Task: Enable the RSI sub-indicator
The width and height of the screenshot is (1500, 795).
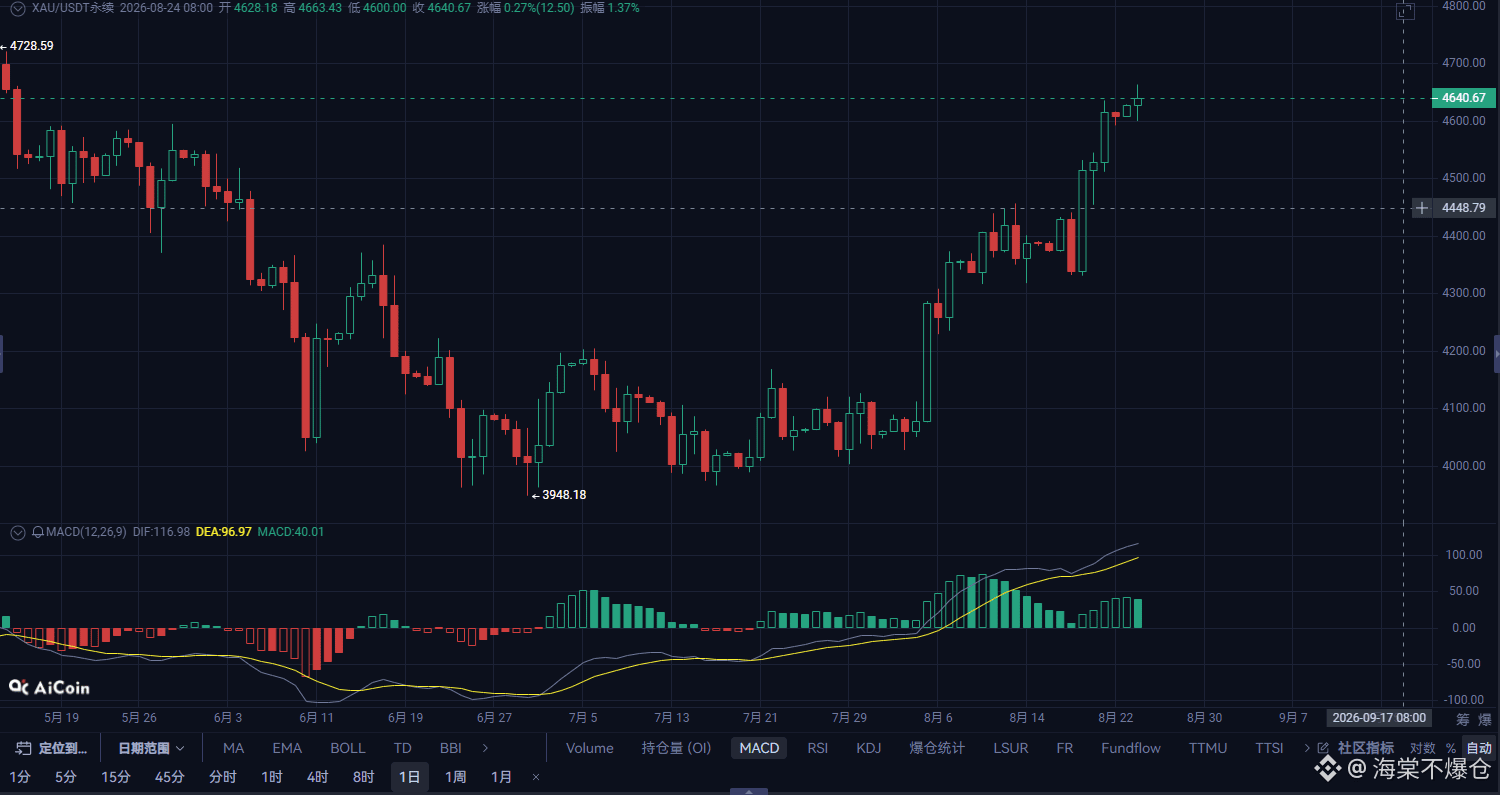Action: 818,748
